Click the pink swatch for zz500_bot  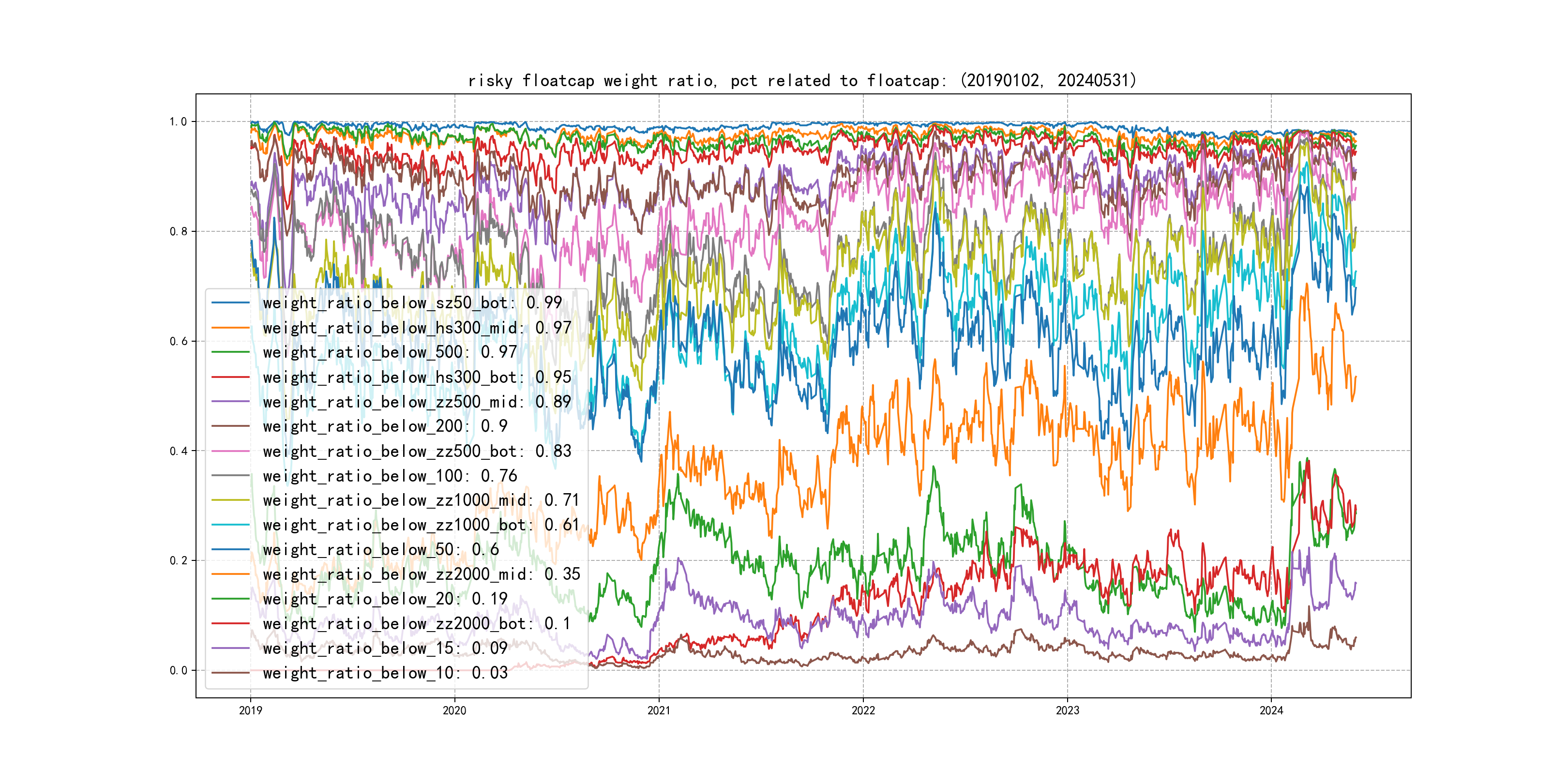pyautogui.click(x=230, y=452)
